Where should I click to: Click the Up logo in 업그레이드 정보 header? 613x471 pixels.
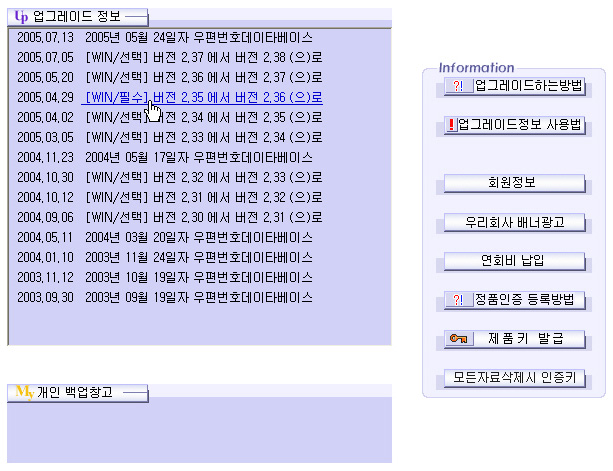pos(21,16)
